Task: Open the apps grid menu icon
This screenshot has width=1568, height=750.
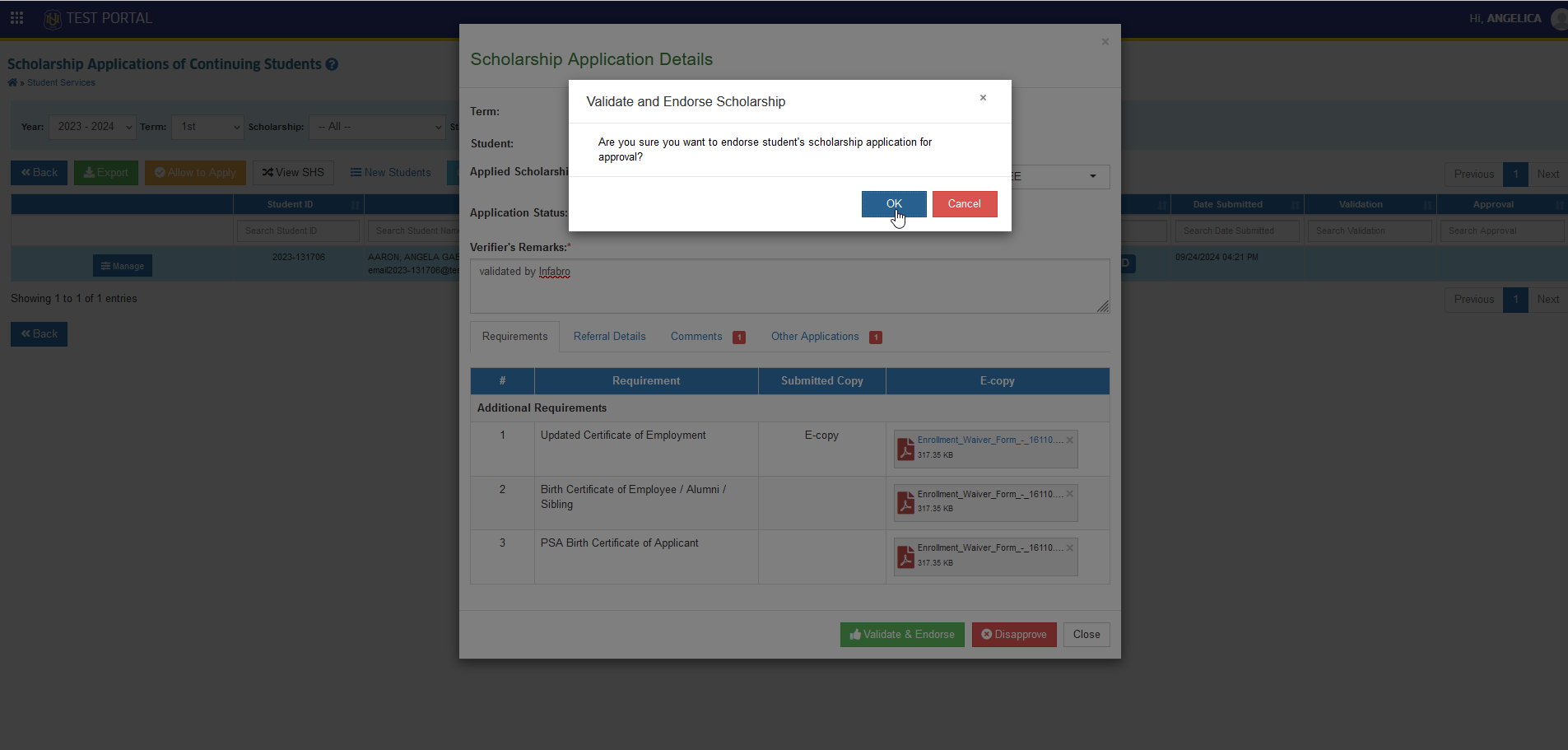Action: pyautogui.click(x=16, y=17)
